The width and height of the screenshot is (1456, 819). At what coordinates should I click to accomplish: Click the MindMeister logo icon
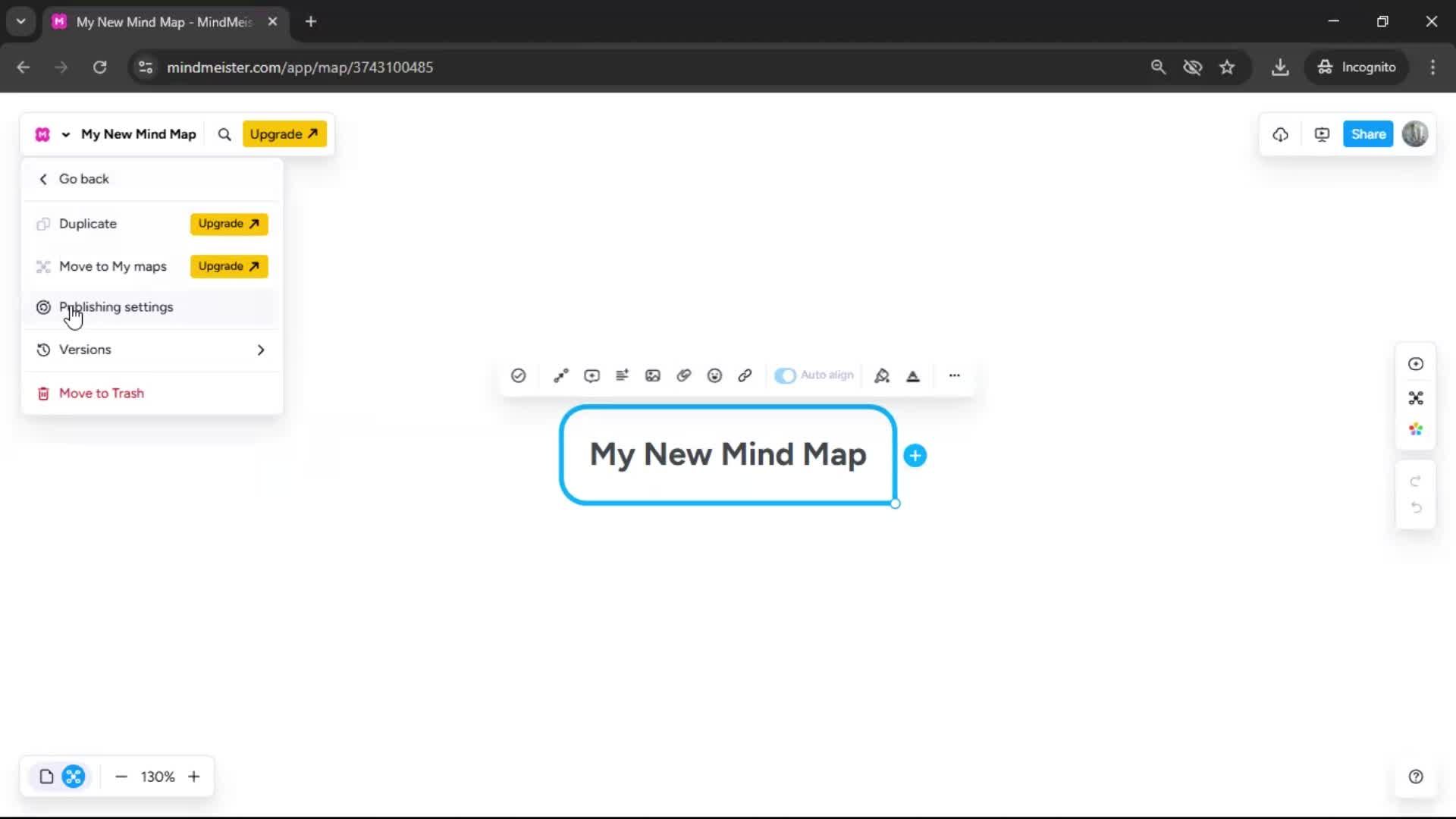[x=42, y=134]
